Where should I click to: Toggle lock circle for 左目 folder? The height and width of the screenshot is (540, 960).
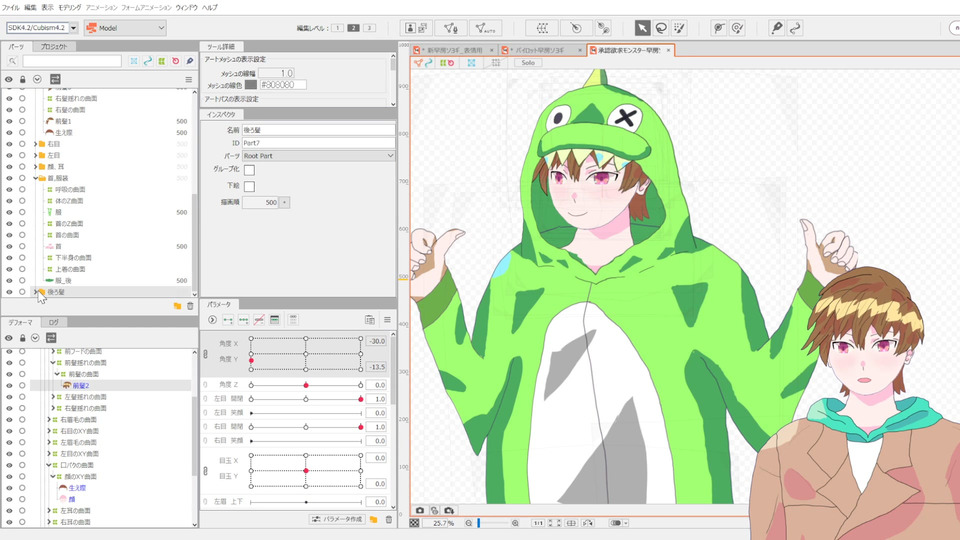coord(22,156)
